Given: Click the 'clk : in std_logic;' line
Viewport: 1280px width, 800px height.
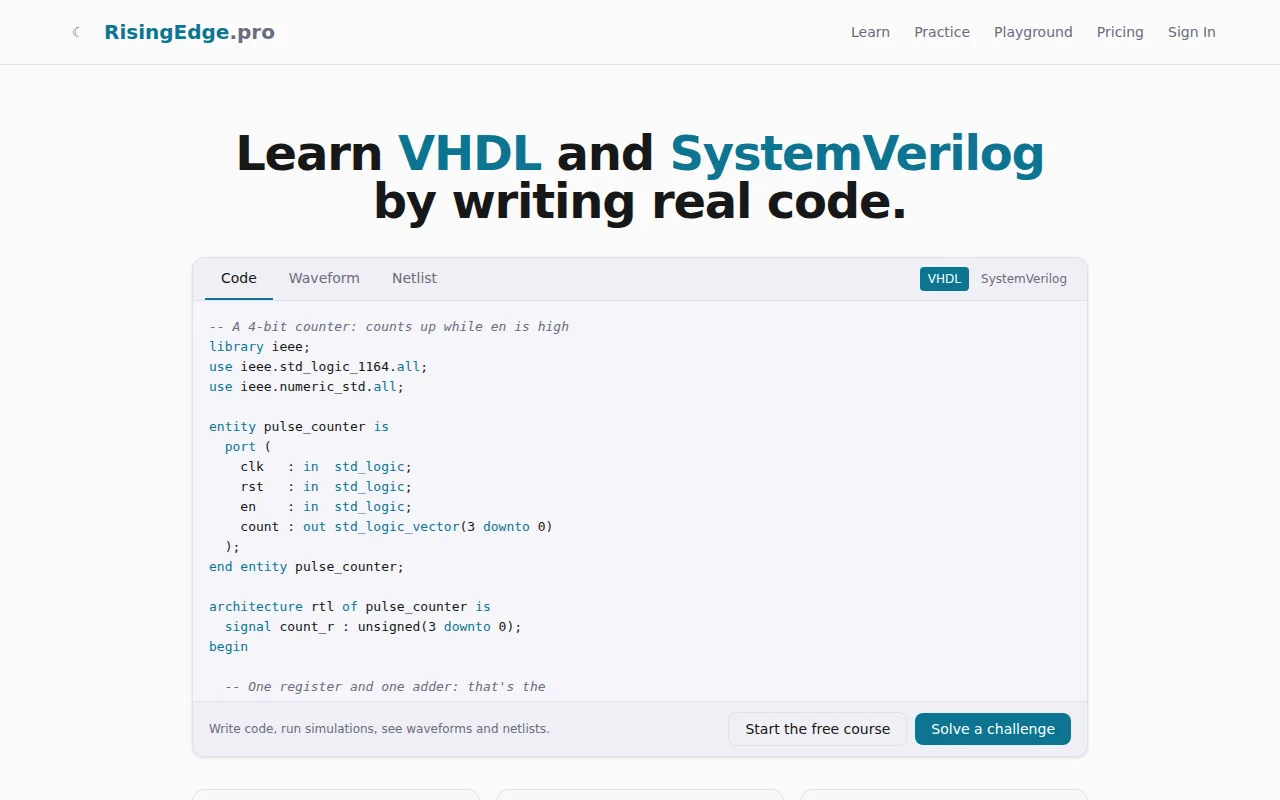Looking at the screenshot, I should [x=326, y=467].
